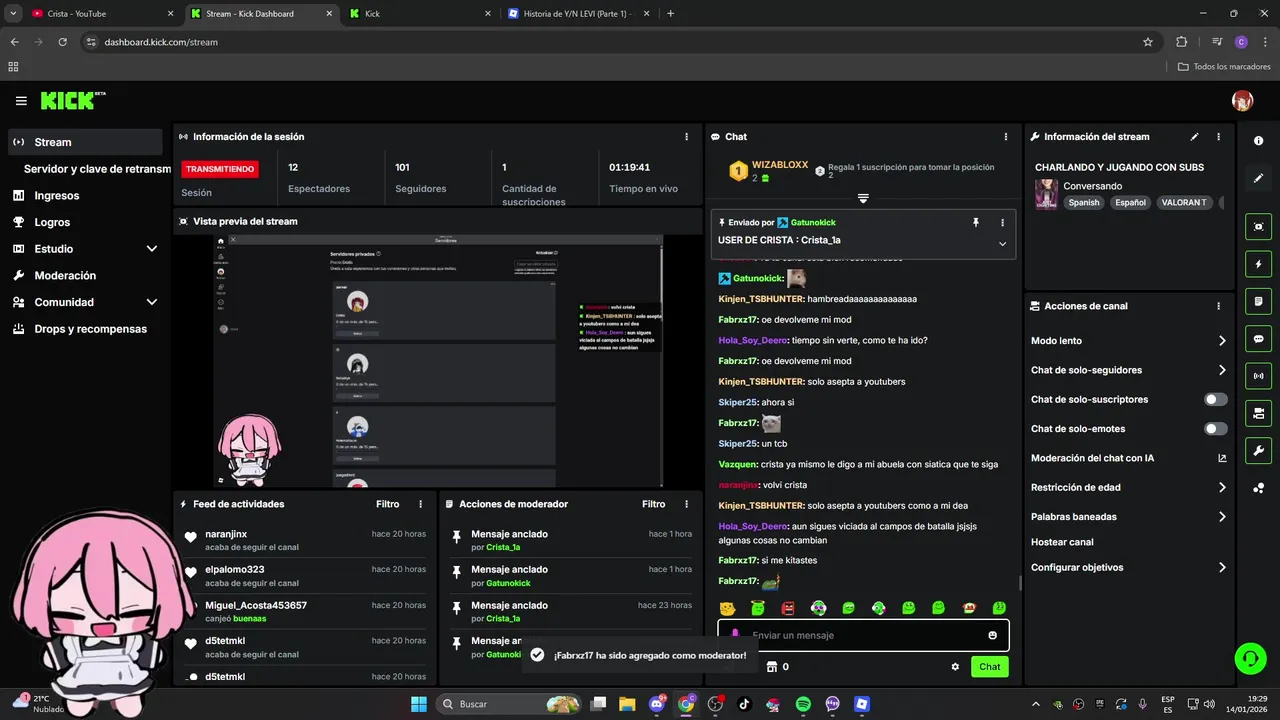Screen dimensions: 1280x720
Task: Click the lightning bolt icon in right sidebar
Action: [x=1258, y=264]
